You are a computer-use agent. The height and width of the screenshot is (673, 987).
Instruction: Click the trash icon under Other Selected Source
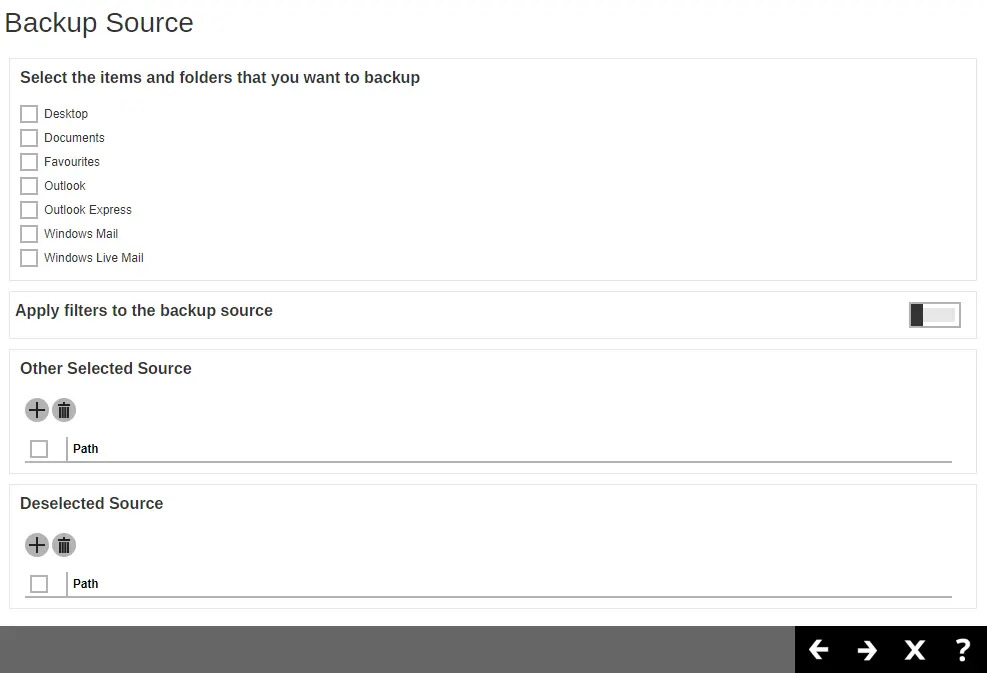coord(64,410)
